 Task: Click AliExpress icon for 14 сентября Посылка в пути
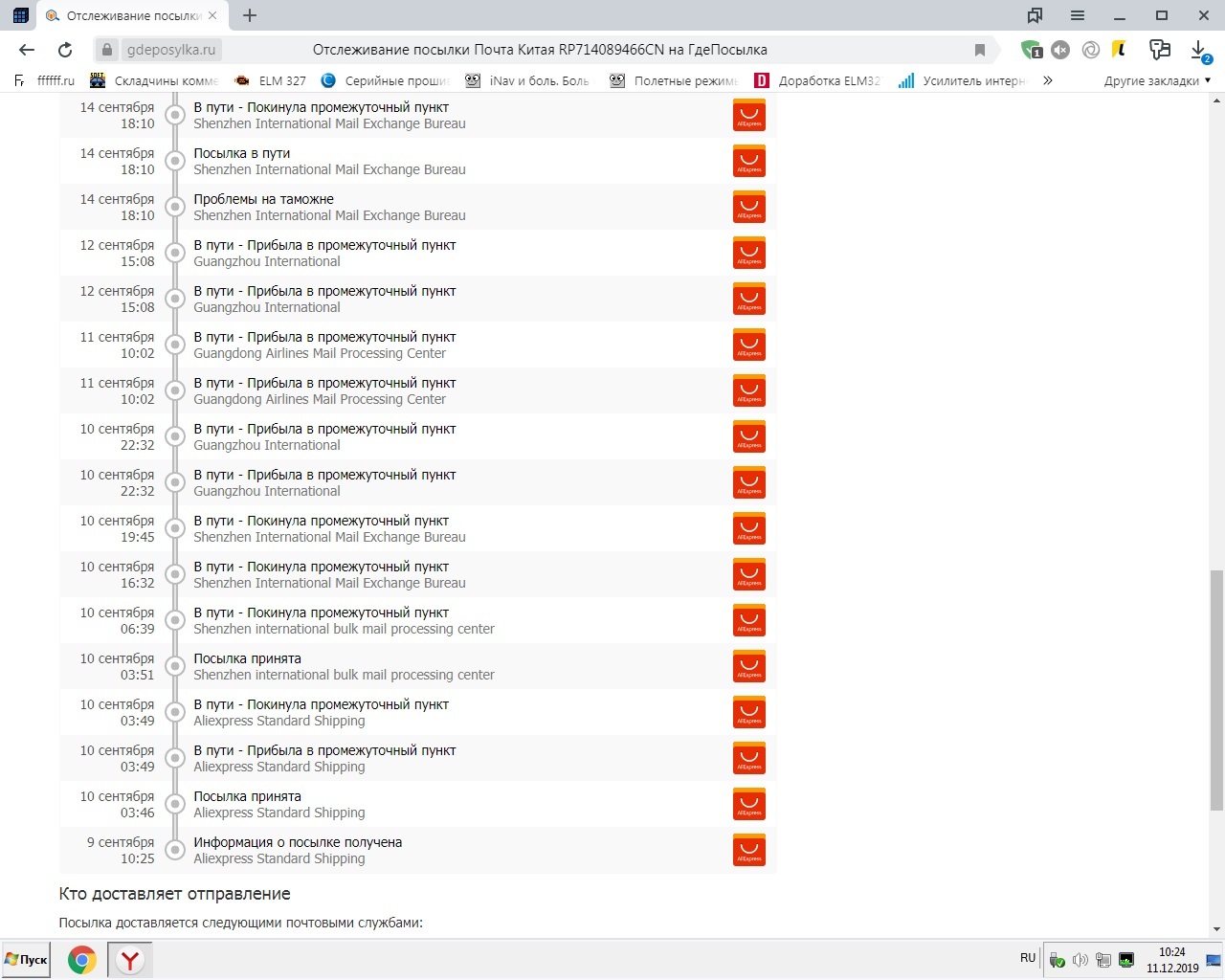[748, 161]
